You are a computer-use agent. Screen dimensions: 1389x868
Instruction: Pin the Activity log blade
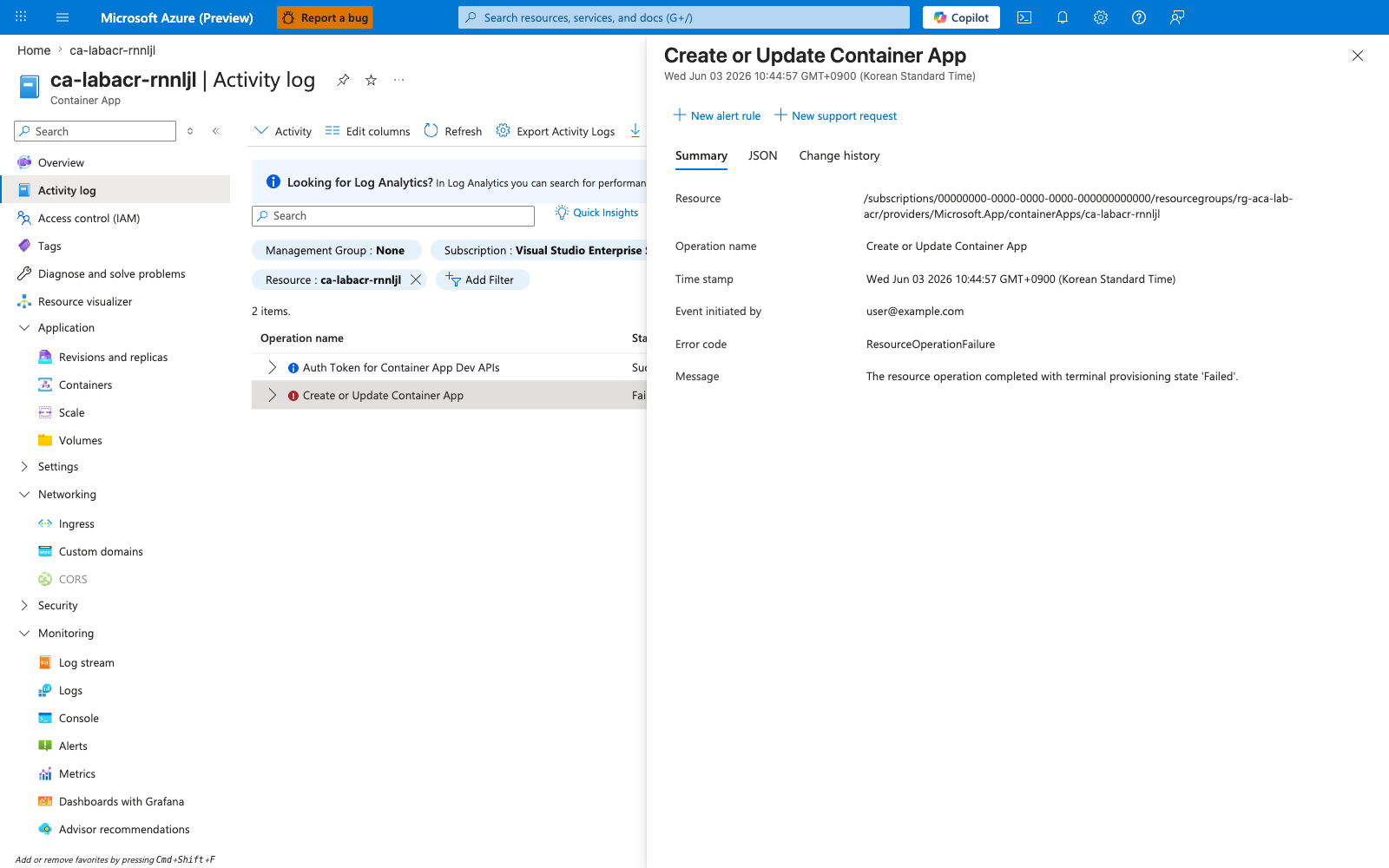coord(344,80)
